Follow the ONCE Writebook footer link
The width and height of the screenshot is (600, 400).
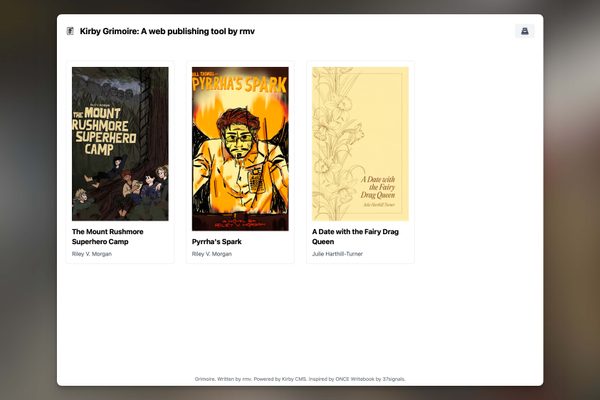click(x=355, y=379)
